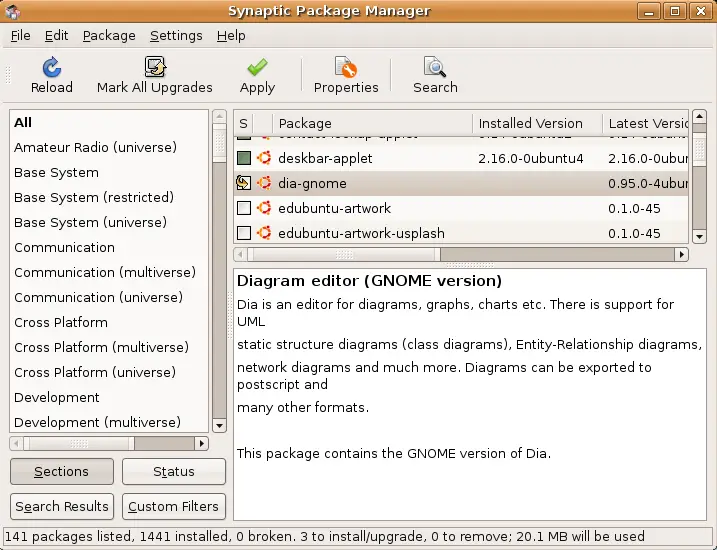
Task: Toggle the edubuntu-artwork-usplash status checkbox
Action: (x=244, y=233)
